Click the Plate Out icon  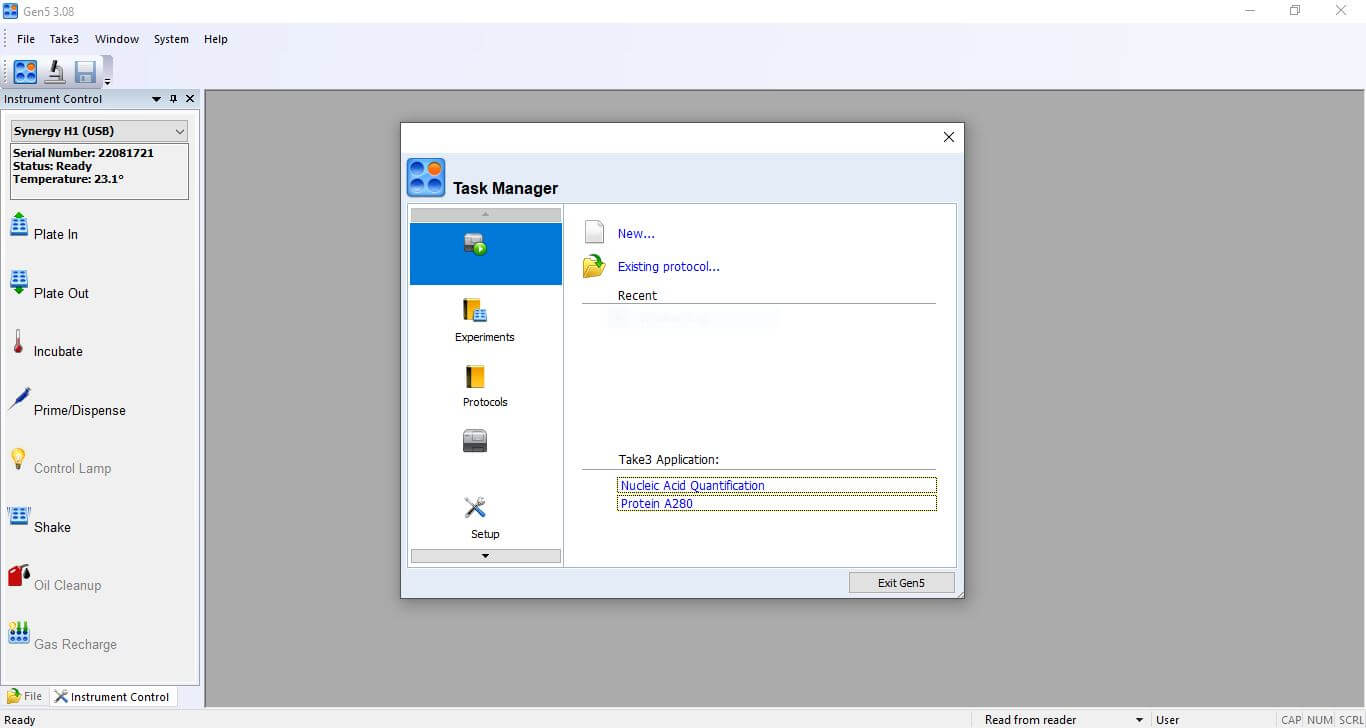pyautogui.click(x=19, y=282)
